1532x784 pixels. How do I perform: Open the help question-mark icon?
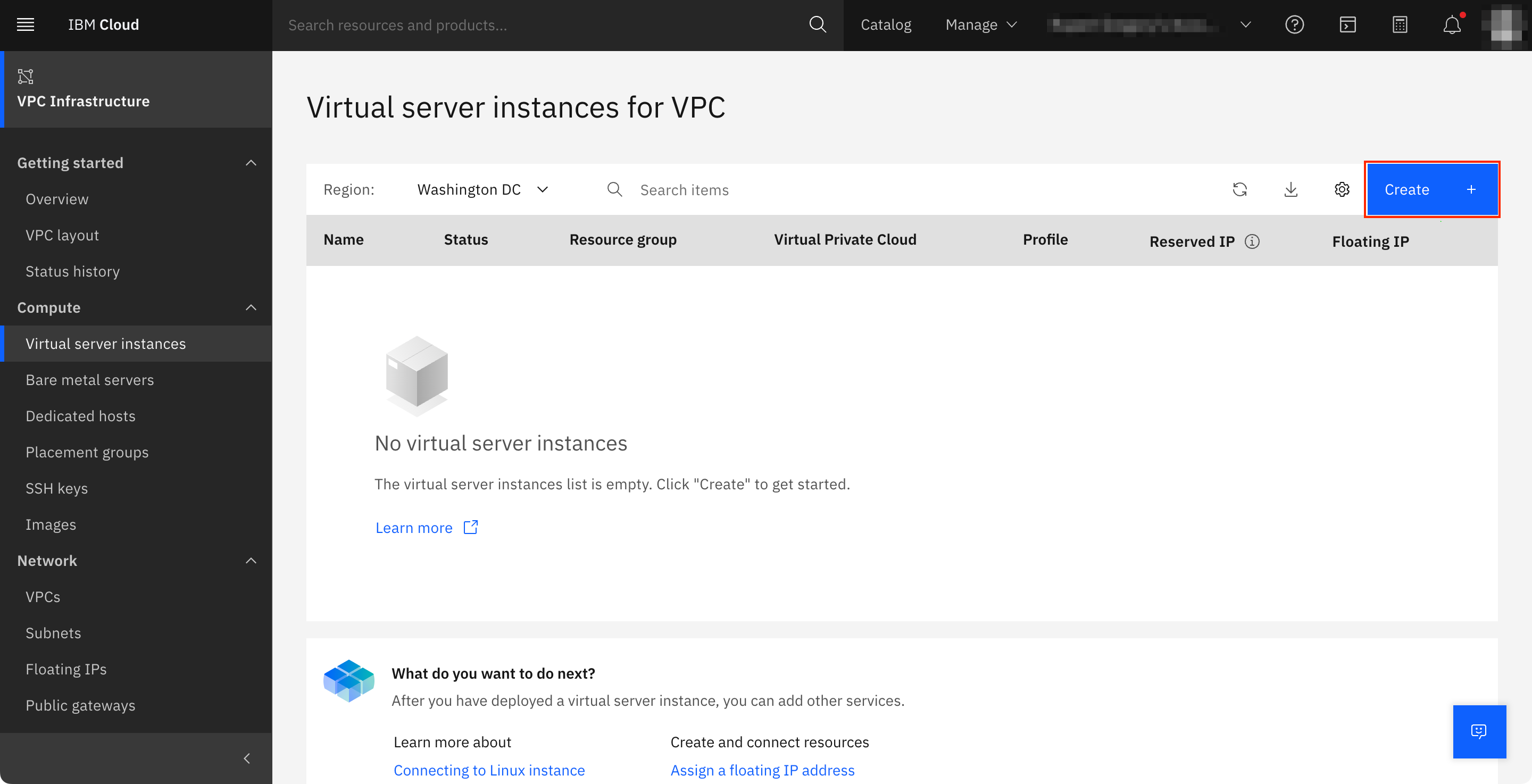tap(1295, 24)
